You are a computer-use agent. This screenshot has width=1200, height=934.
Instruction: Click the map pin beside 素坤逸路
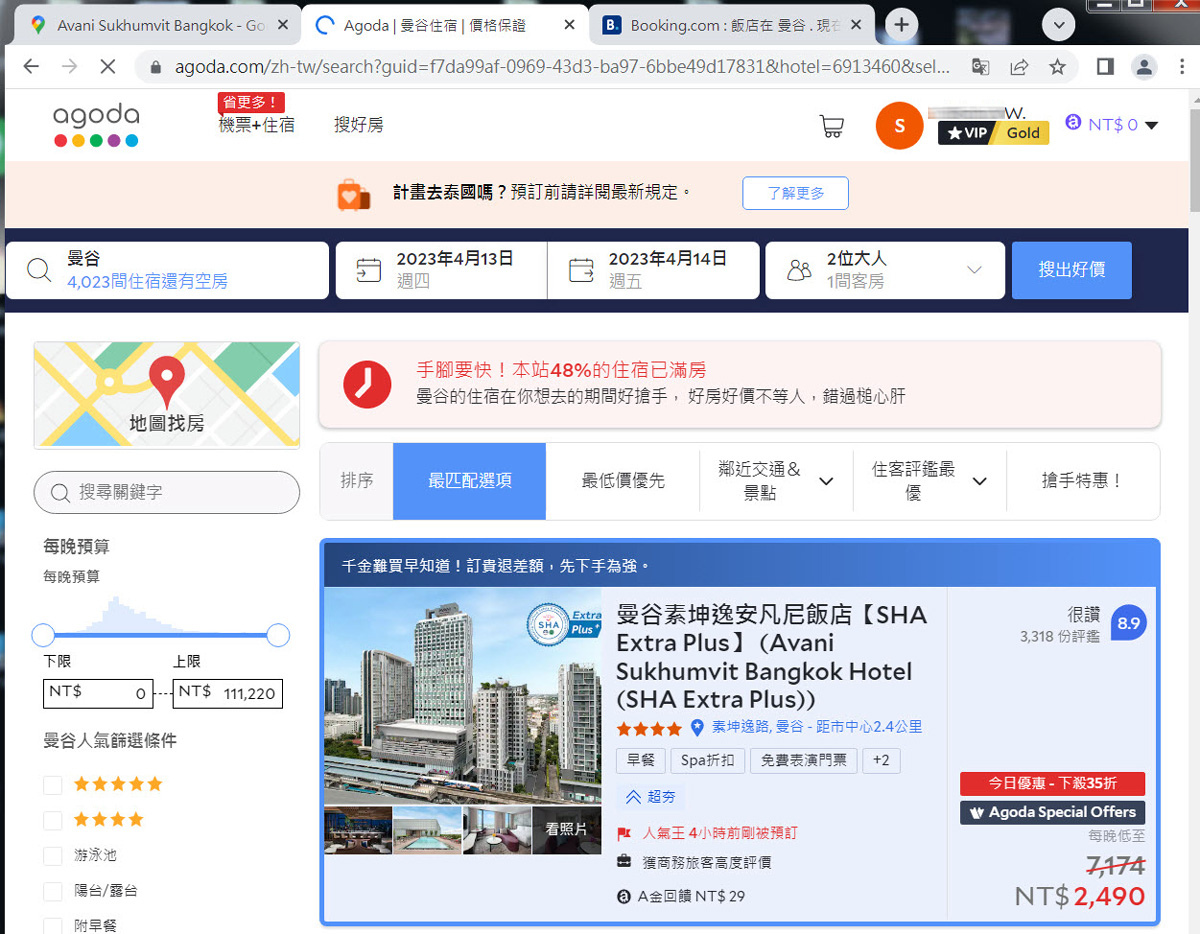point(697,728)
